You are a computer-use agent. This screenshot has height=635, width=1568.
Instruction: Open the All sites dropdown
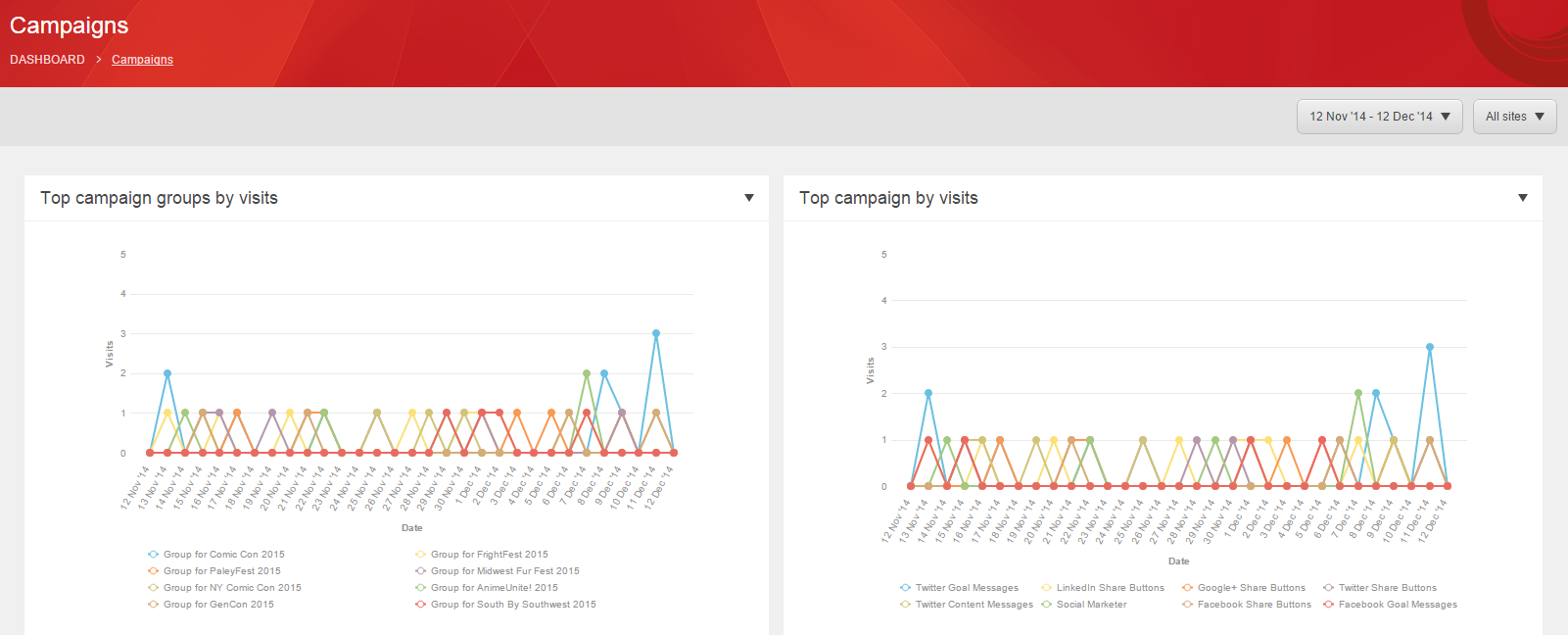[1514, 117]
